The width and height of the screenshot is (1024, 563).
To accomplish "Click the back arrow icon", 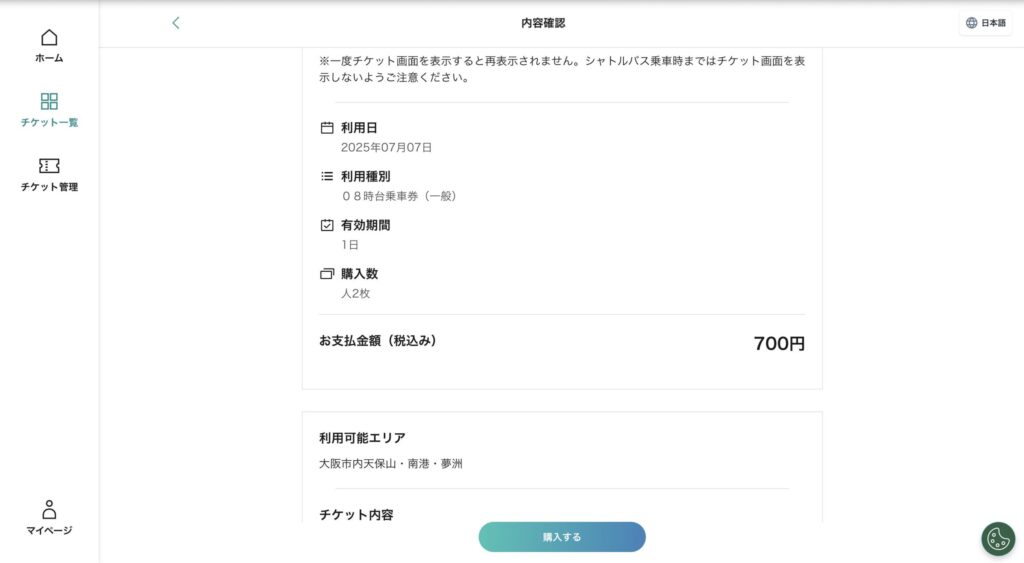I will [176, 23].
